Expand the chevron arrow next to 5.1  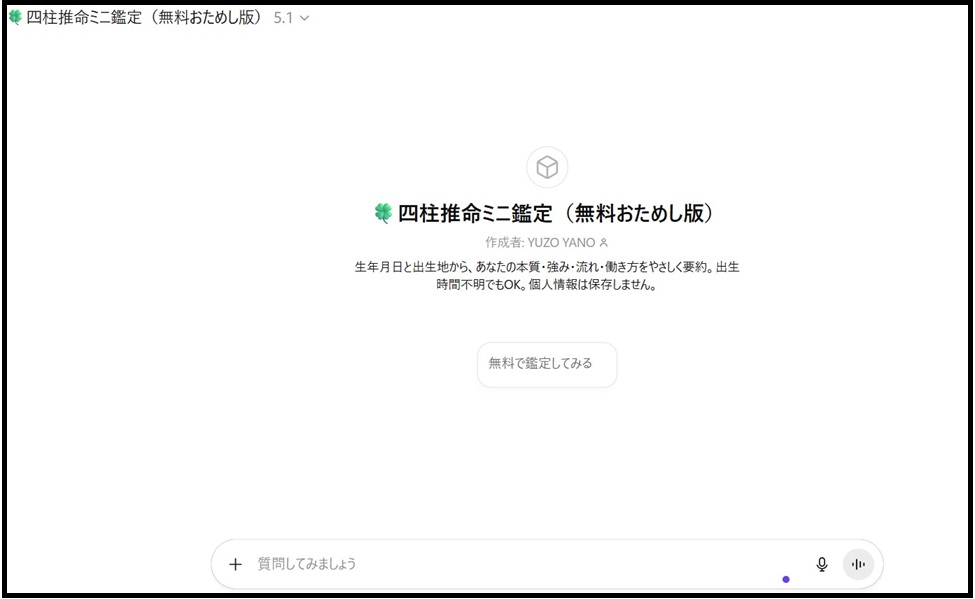305,18
